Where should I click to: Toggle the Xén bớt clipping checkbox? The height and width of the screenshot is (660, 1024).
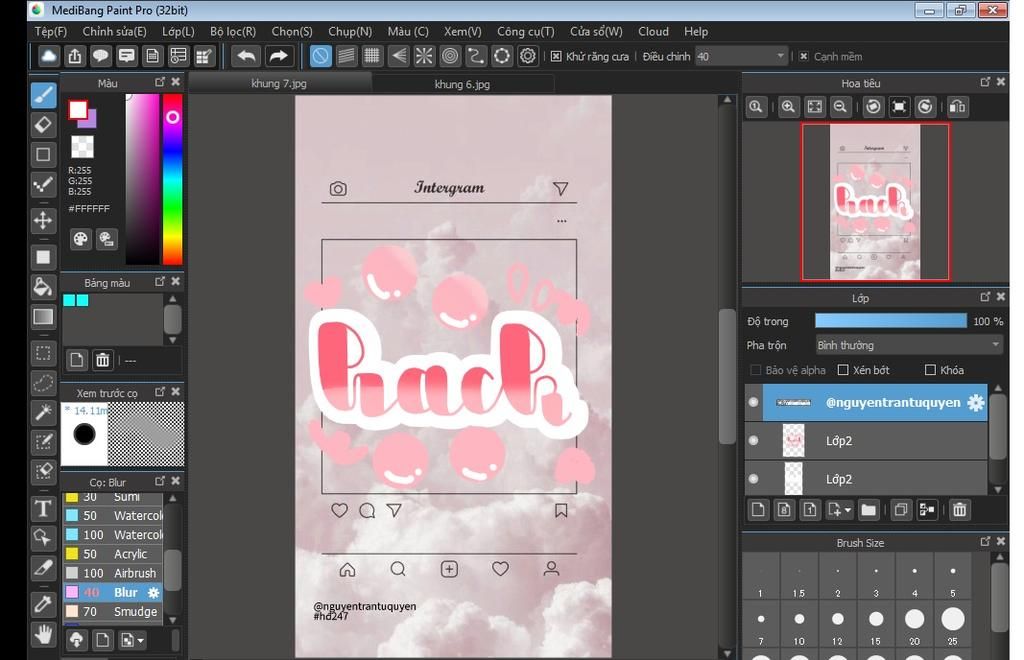(843, 370)
